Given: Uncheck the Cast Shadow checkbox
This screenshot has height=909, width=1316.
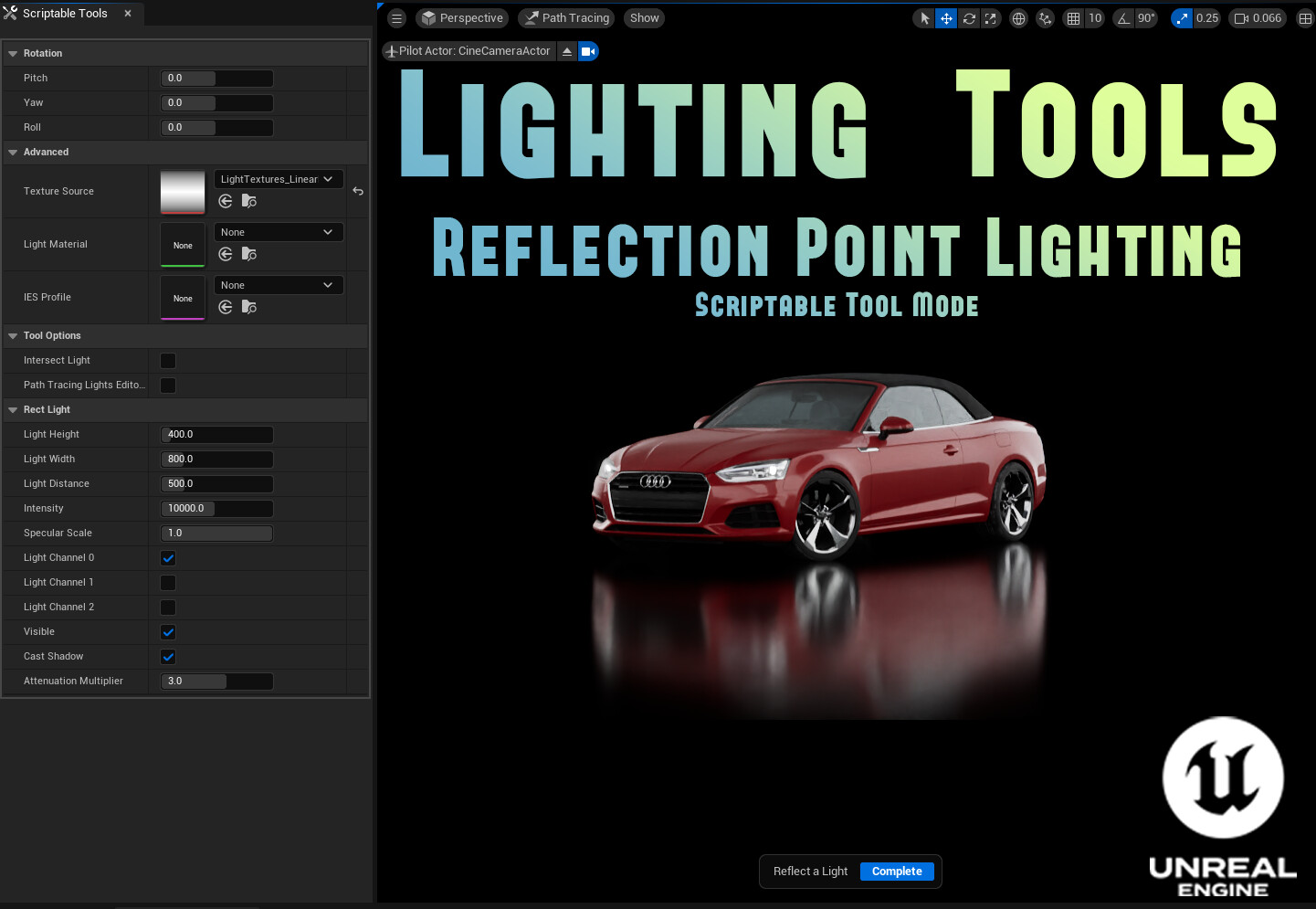Looking at the screenshot, I should [168, 657].
